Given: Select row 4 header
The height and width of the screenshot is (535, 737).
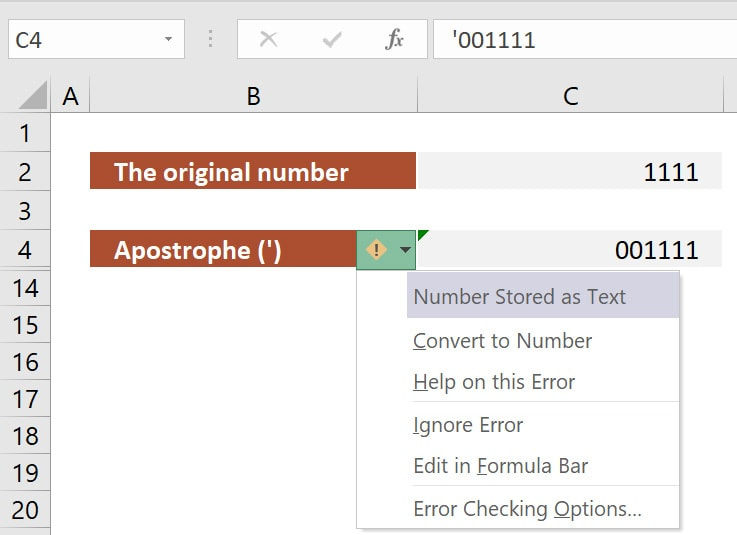Looking at the screenshot, I should 25,250.
